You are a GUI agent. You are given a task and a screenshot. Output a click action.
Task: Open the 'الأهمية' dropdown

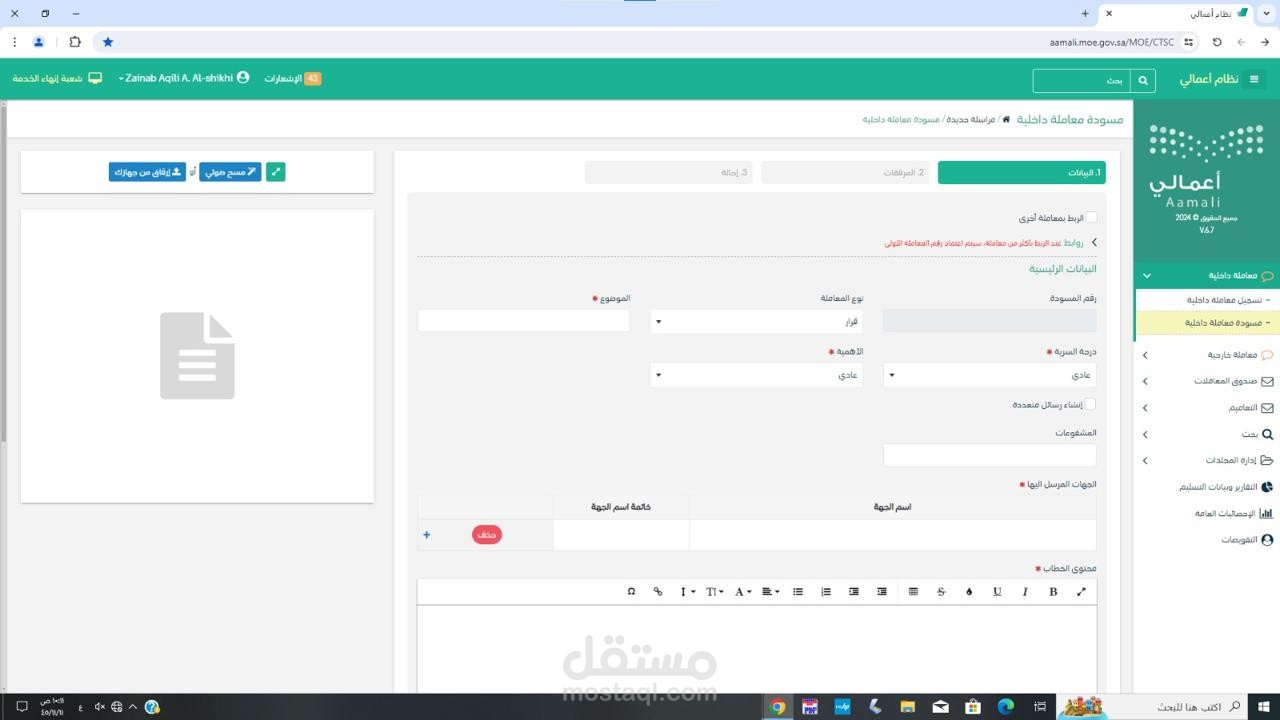point(757,375)
